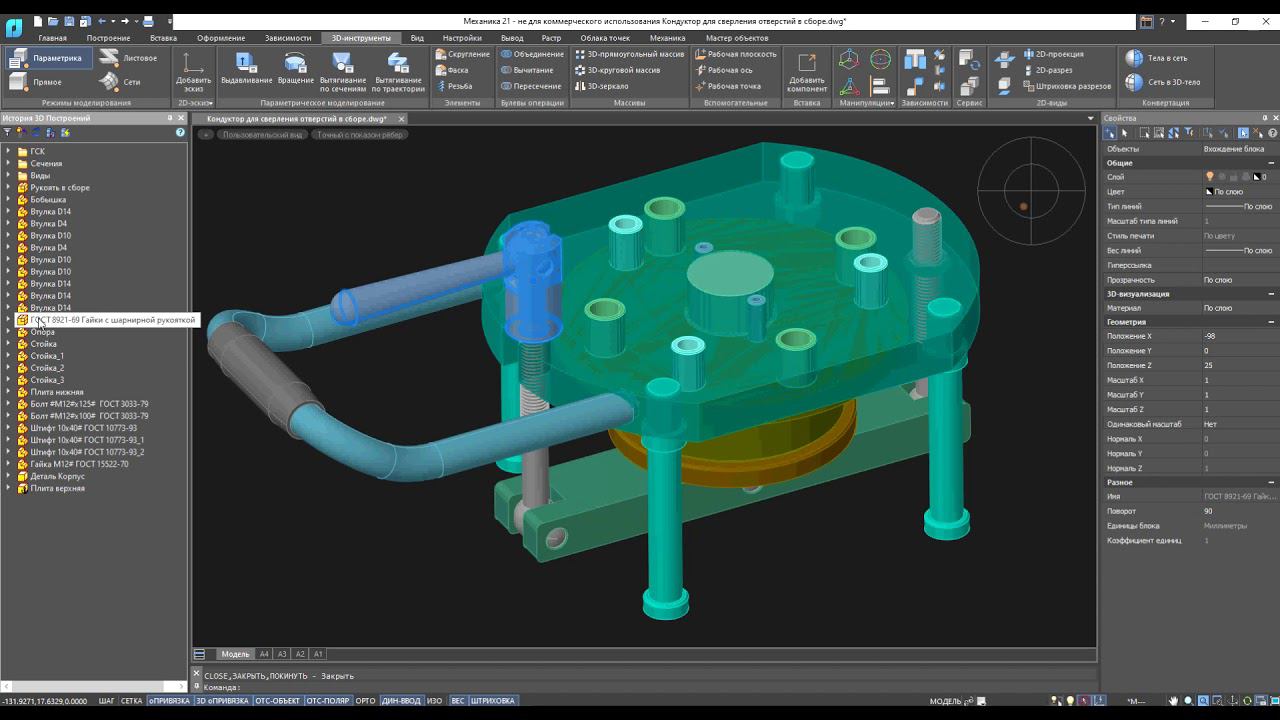
Task: Run the Вычитание boolean subtraction
Action: (x=527, y=70)
